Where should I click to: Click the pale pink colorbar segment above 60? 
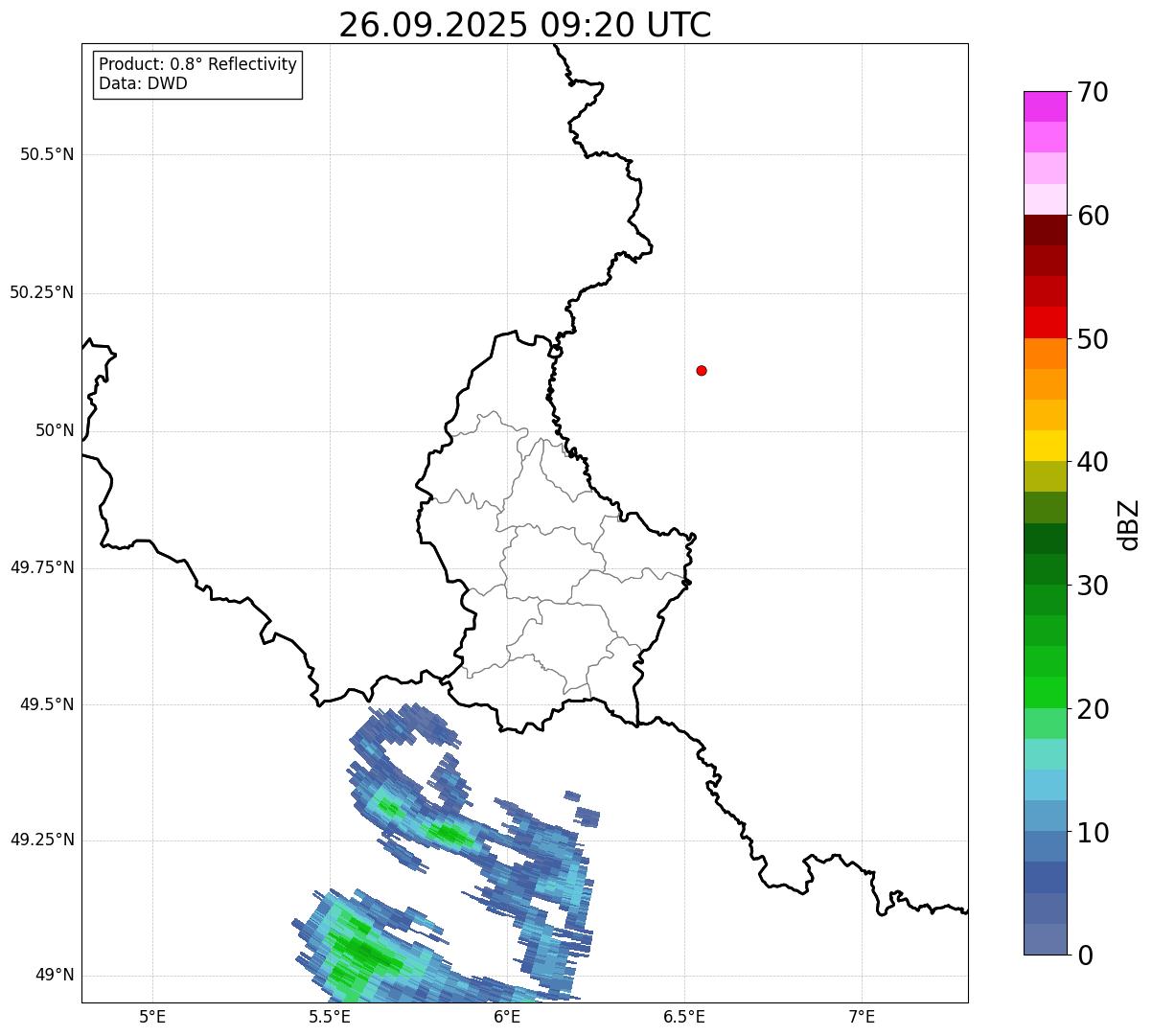[x=1045, y=199]
